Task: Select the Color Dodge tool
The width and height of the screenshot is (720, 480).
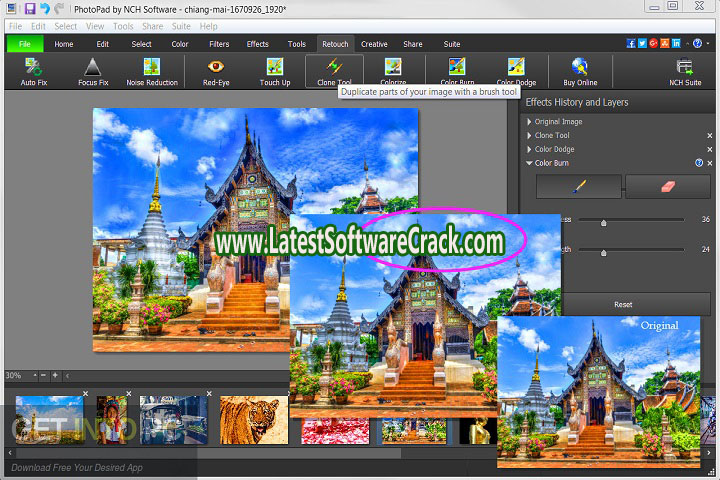Action: click(516, 71)
